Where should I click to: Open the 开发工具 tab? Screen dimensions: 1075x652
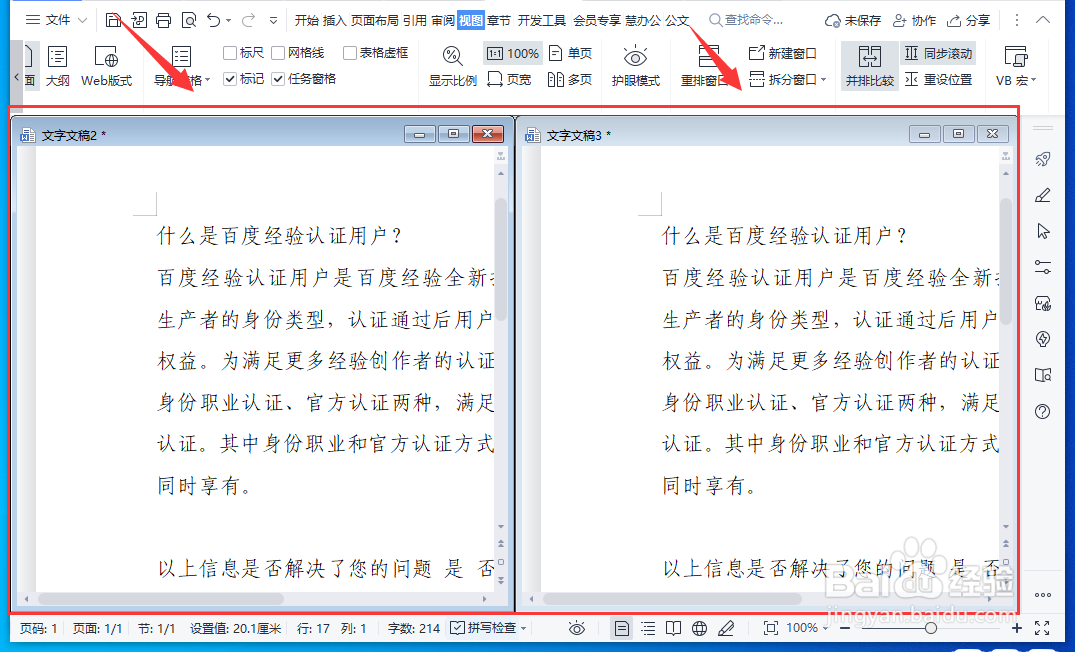coord(542,21)
